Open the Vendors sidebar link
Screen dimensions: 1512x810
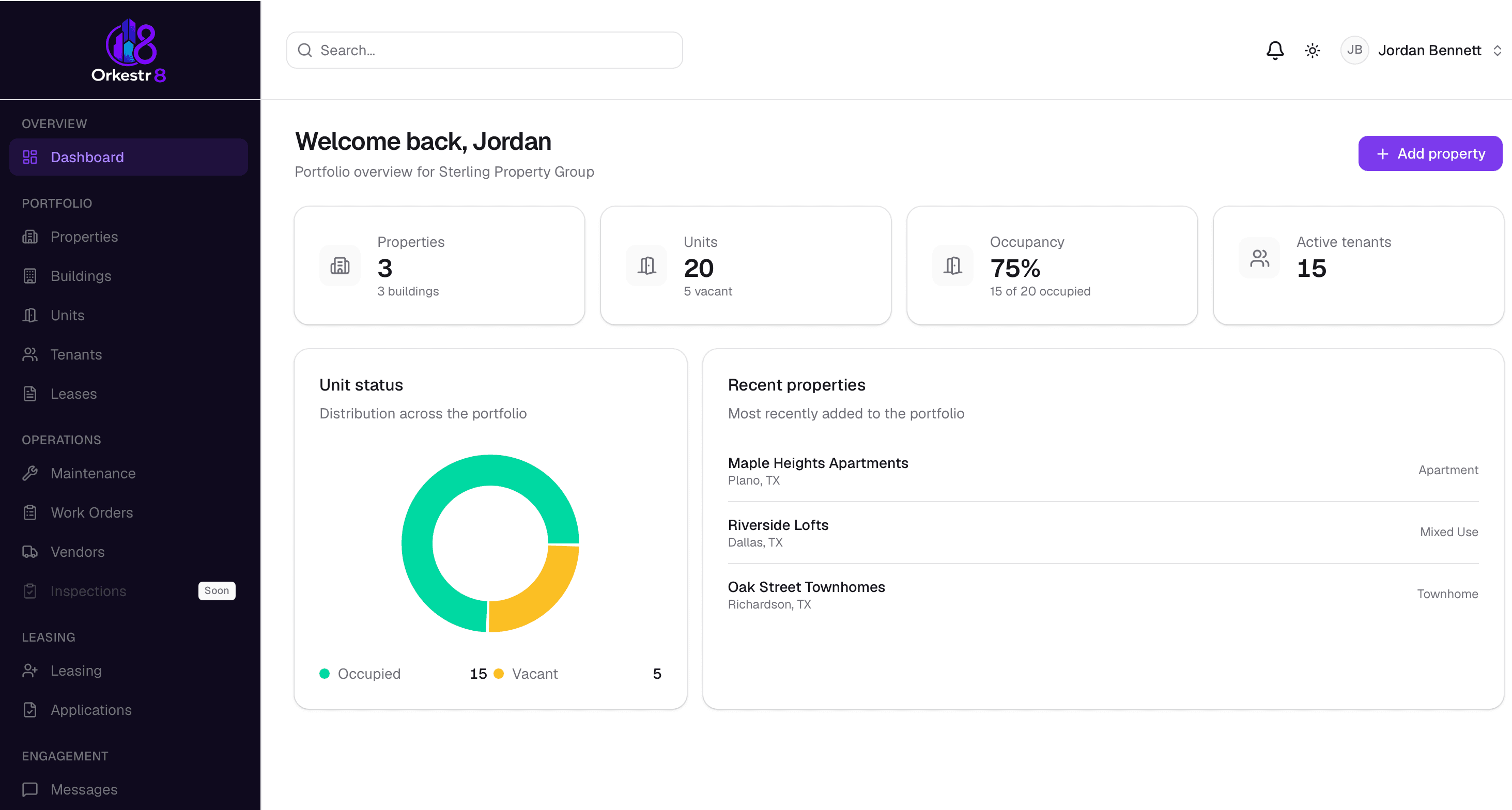[129, 552]
